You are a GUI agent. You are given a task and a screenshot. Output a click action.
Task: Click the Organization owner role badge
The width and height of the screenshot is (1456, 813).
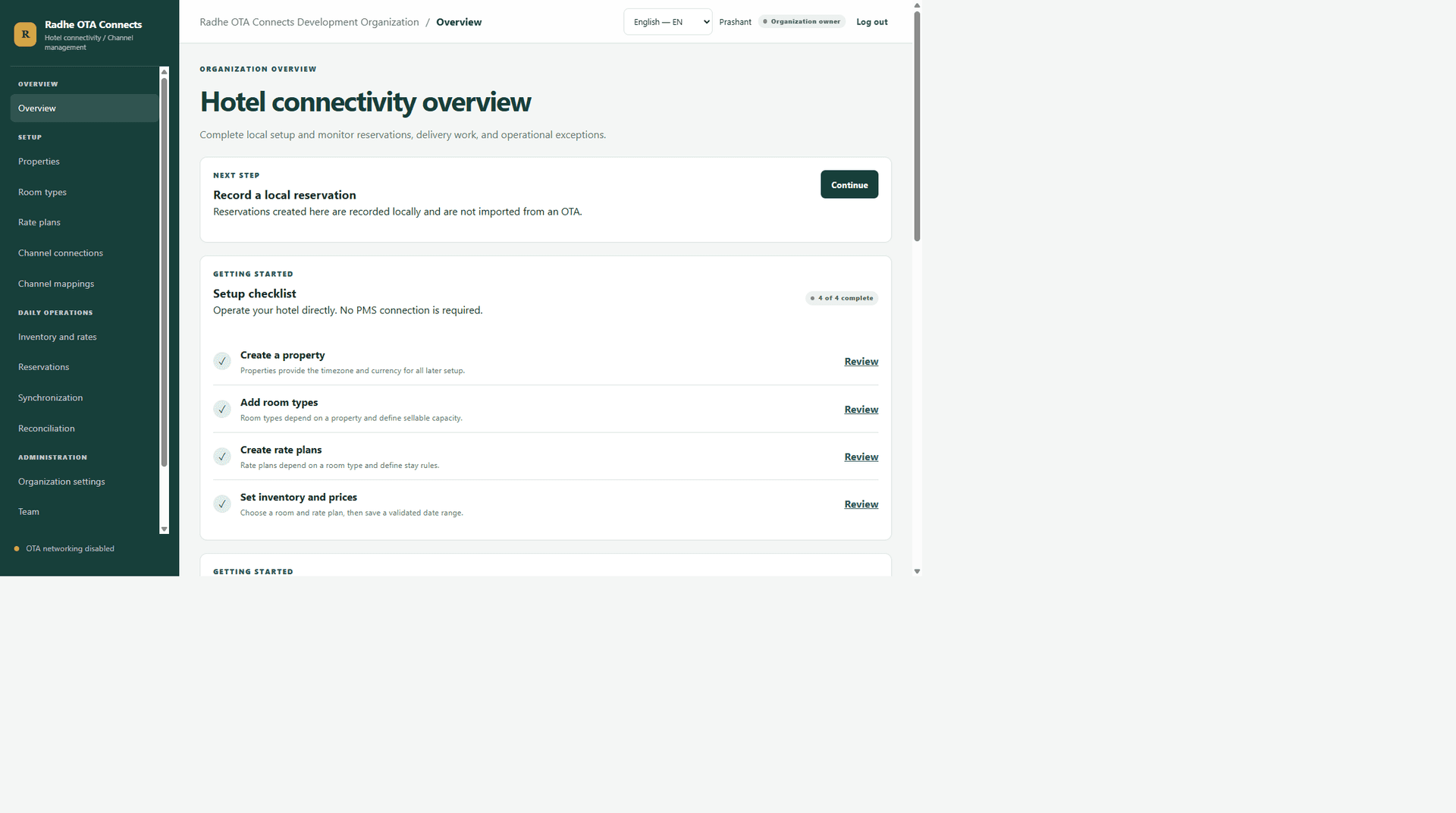(x=802, y=22)
